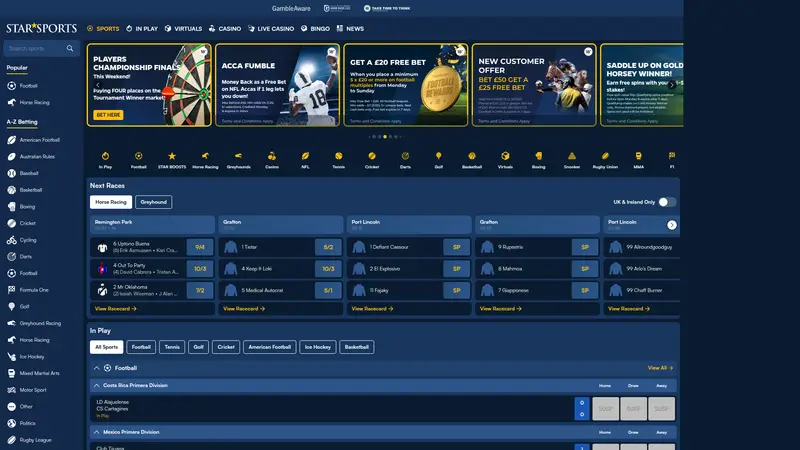Open the In Play top menu
This screenshot has width=800, height=450.
[142, 29]
